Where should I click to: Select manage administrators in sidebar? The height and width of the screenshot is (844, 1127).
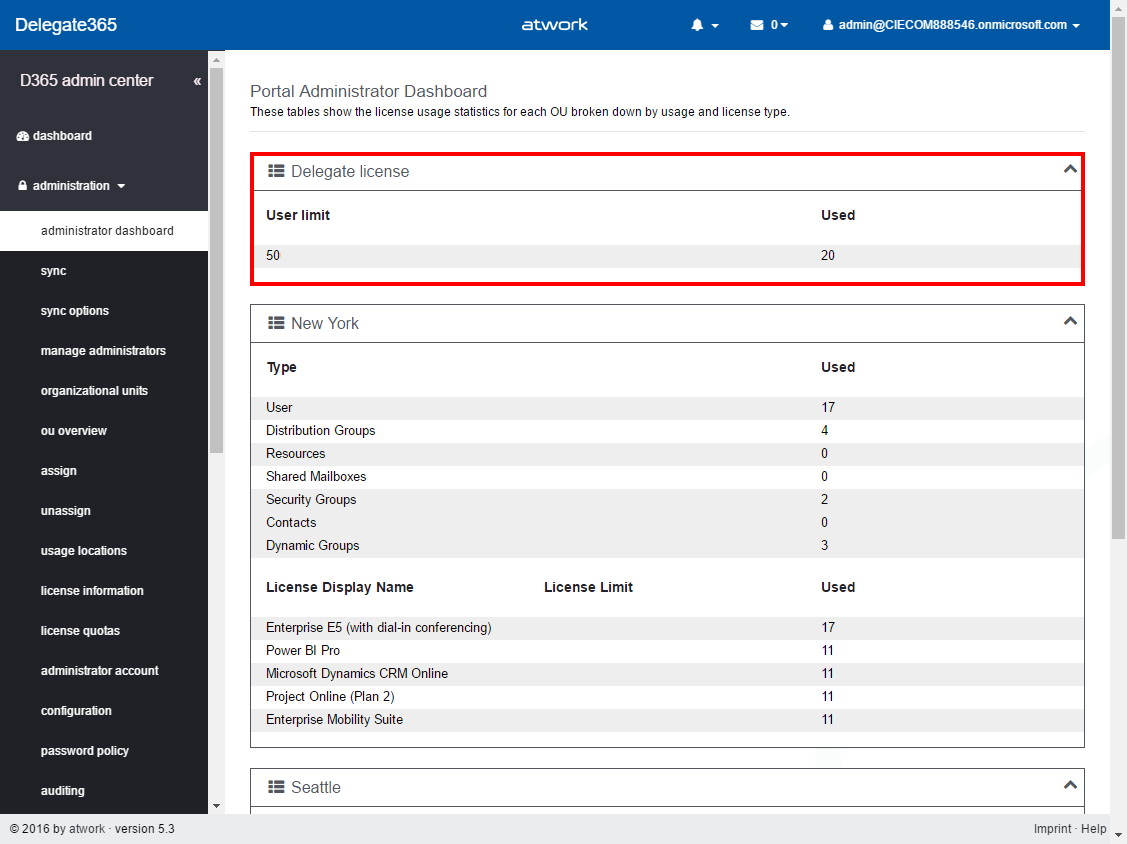pyautogui.click(x=103, y=351)
